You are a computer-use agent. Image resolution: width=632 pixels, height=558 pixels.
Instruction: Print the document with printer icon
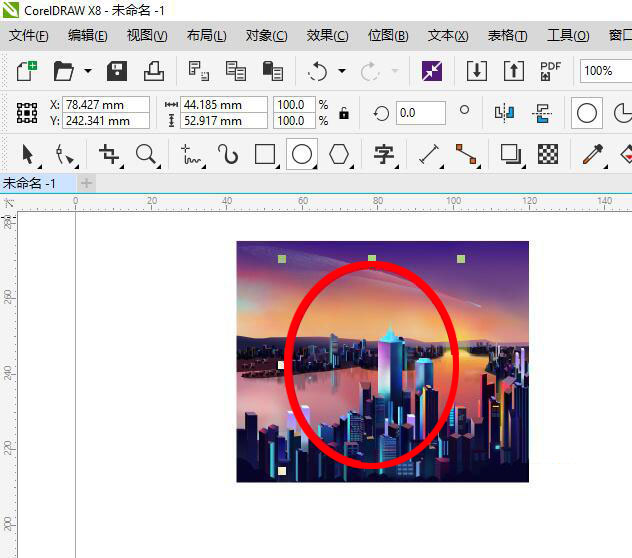[x=154, y=71]
